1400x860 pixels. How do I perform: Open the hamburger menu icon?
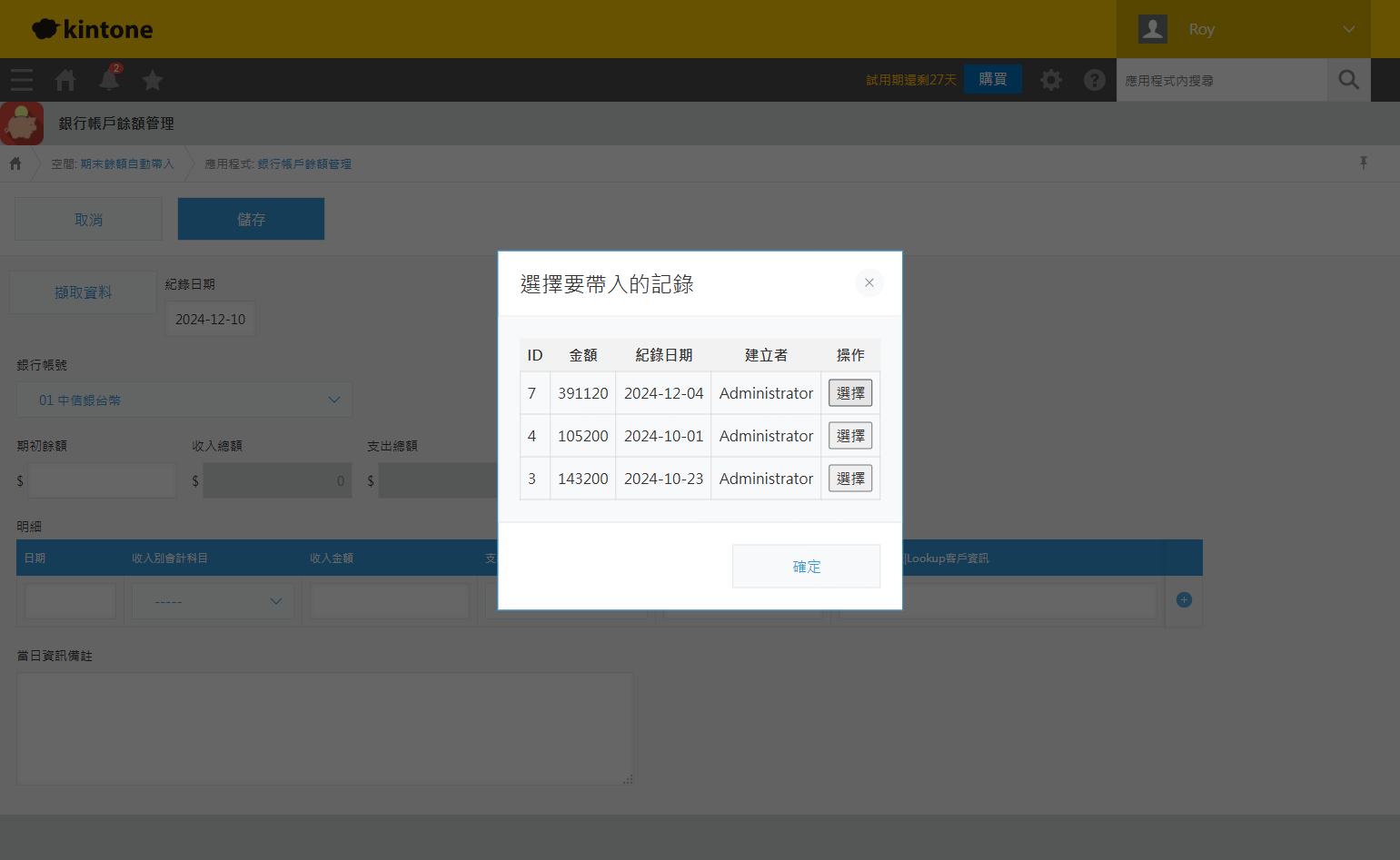(x=22, y=80)
